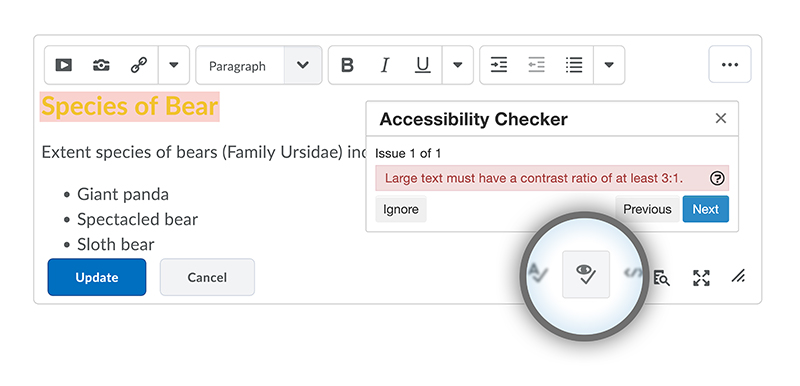Click the 'Accessibility Checker' dialog title
Screen dimensions: 800x386
[x=473, y=119]
